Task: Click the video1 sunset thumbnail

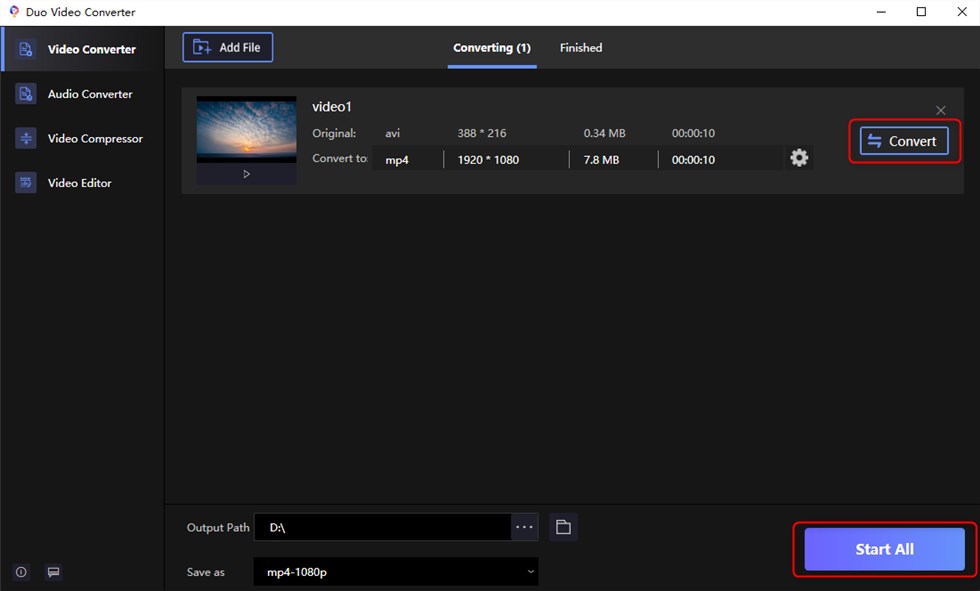Action: pyautogui.click(x=246, y=129)
